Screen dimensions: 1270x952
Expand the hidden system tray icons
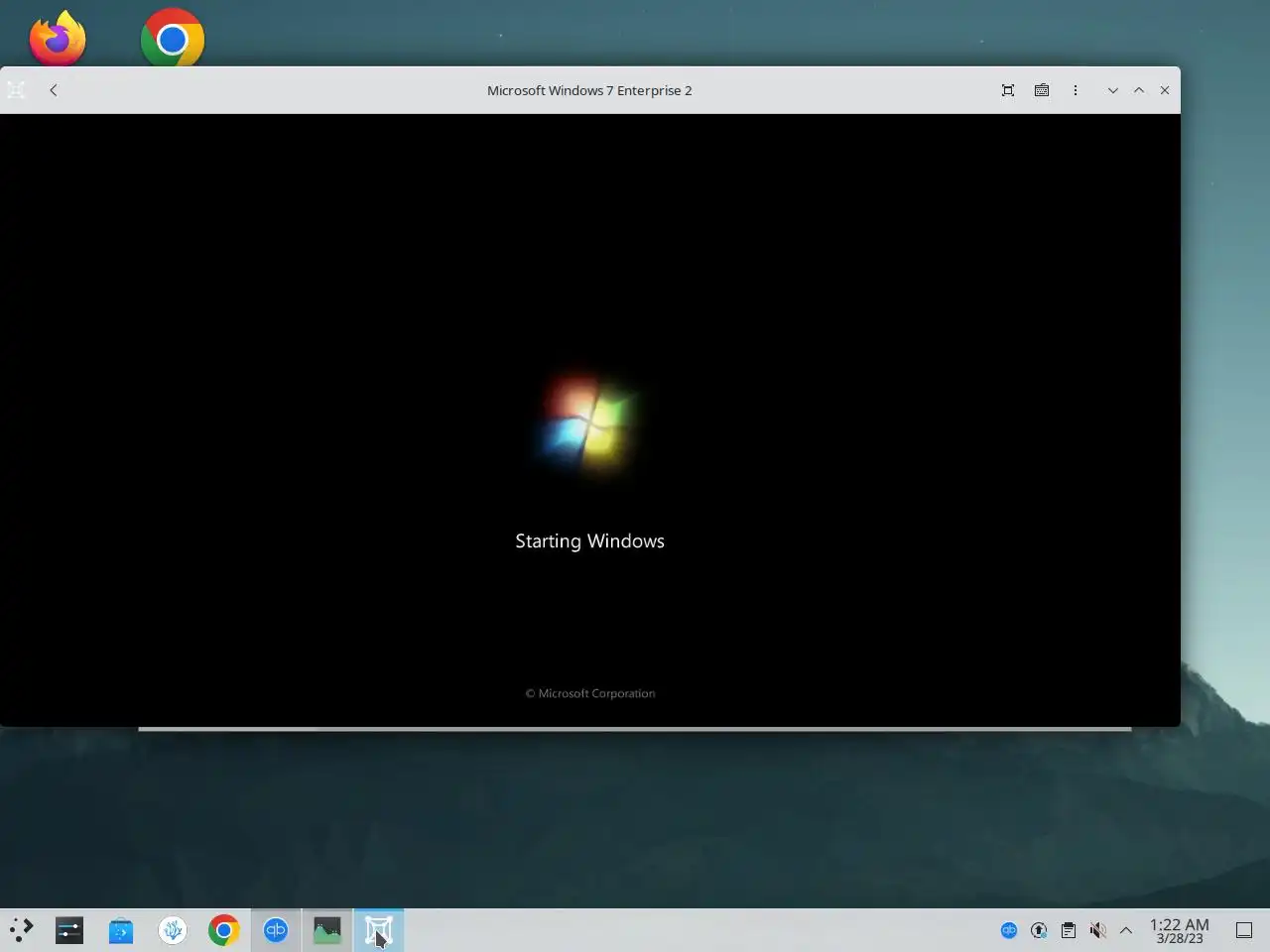pyautogui.click(x=1126, y=930)
